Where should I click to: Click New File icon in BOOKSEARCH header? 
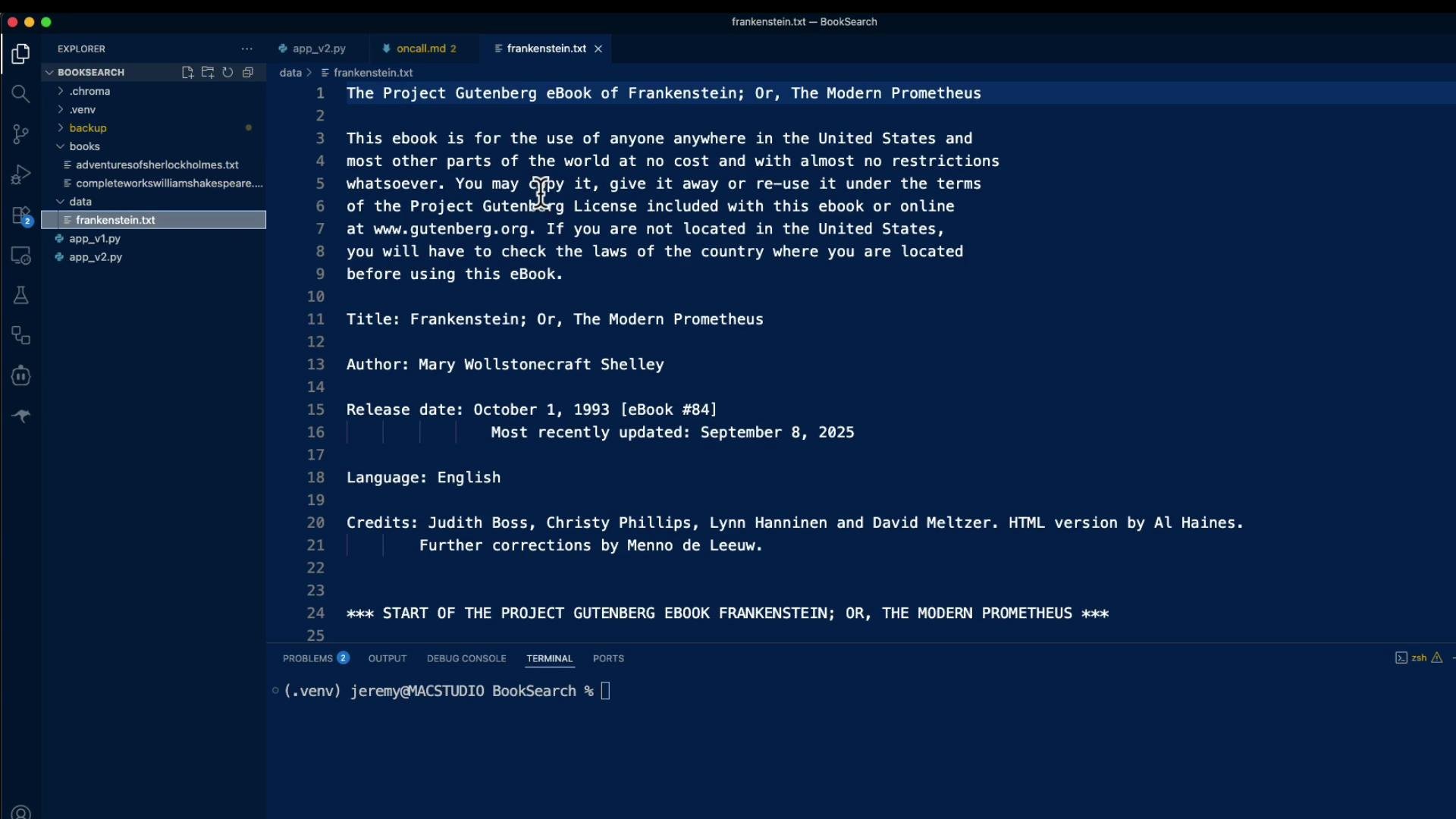(187, 73)
